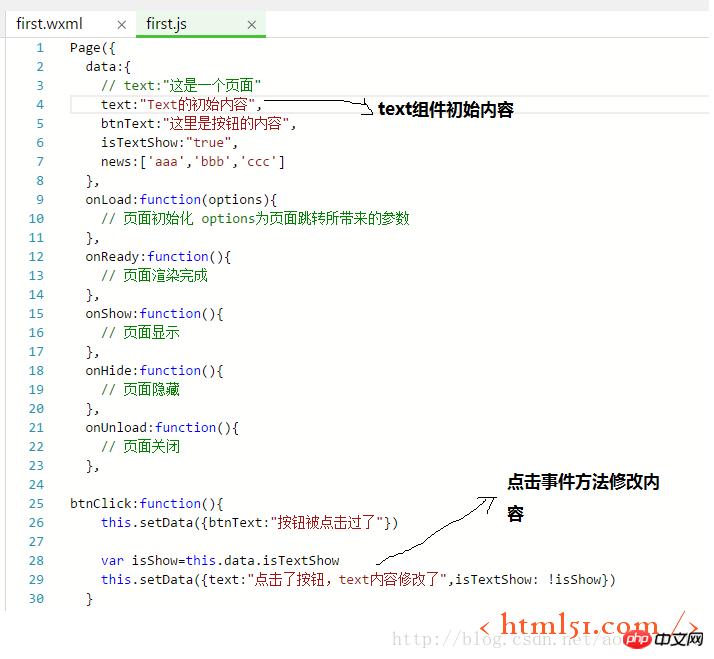Close the first.js tab
The image size is (714, 659).
[x=251, y=24]
